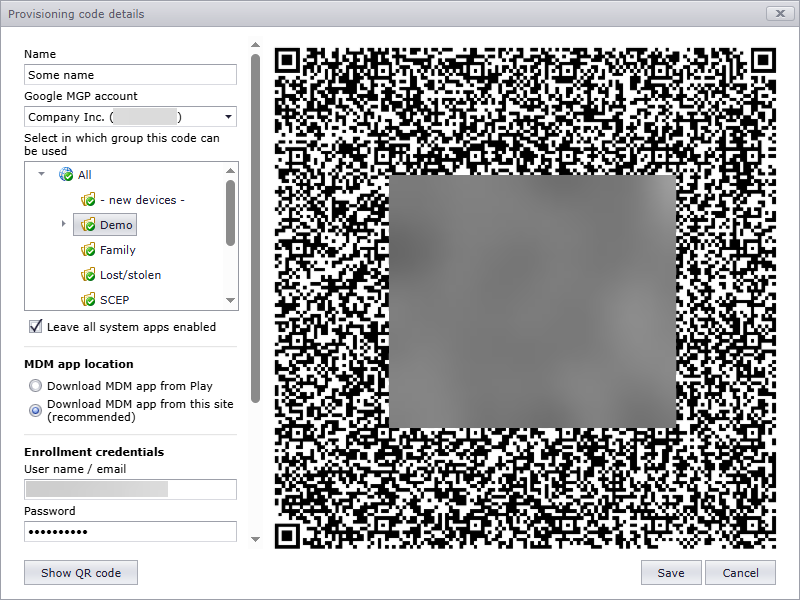Save the provisioning code
The width and height of the screenshot is (800, 600).
pos(670,573)
